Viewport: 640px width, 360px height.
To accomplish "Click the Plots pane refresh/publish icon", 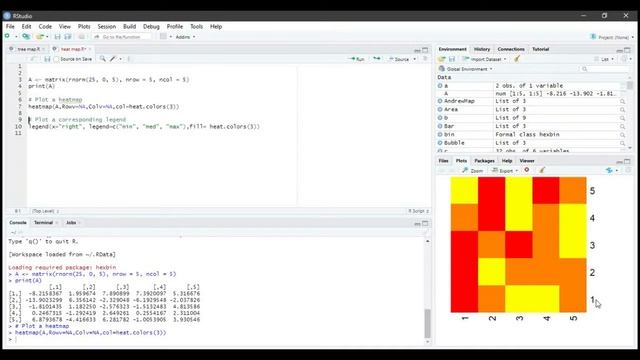I will click(609, 170).
